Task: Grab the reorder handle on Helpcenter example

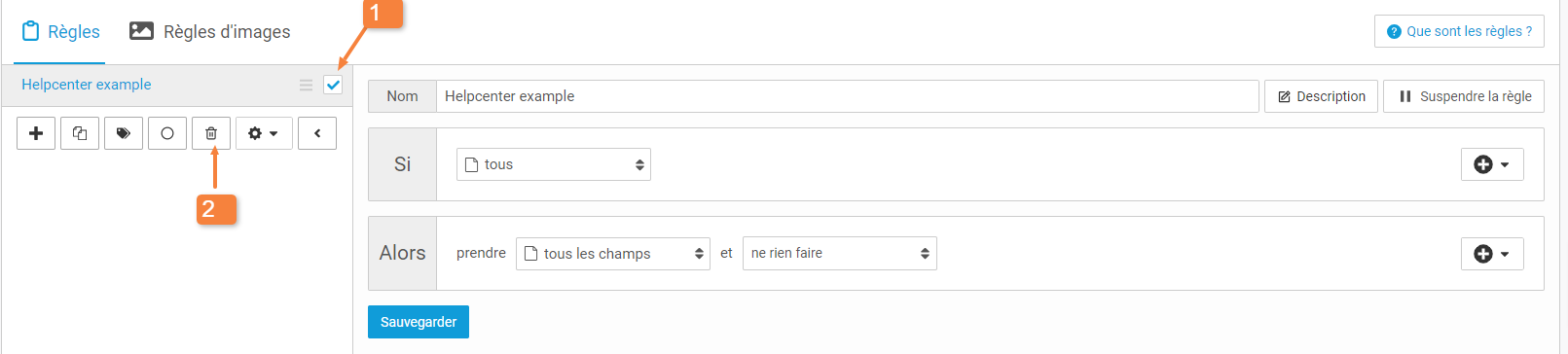Action: 307,85
